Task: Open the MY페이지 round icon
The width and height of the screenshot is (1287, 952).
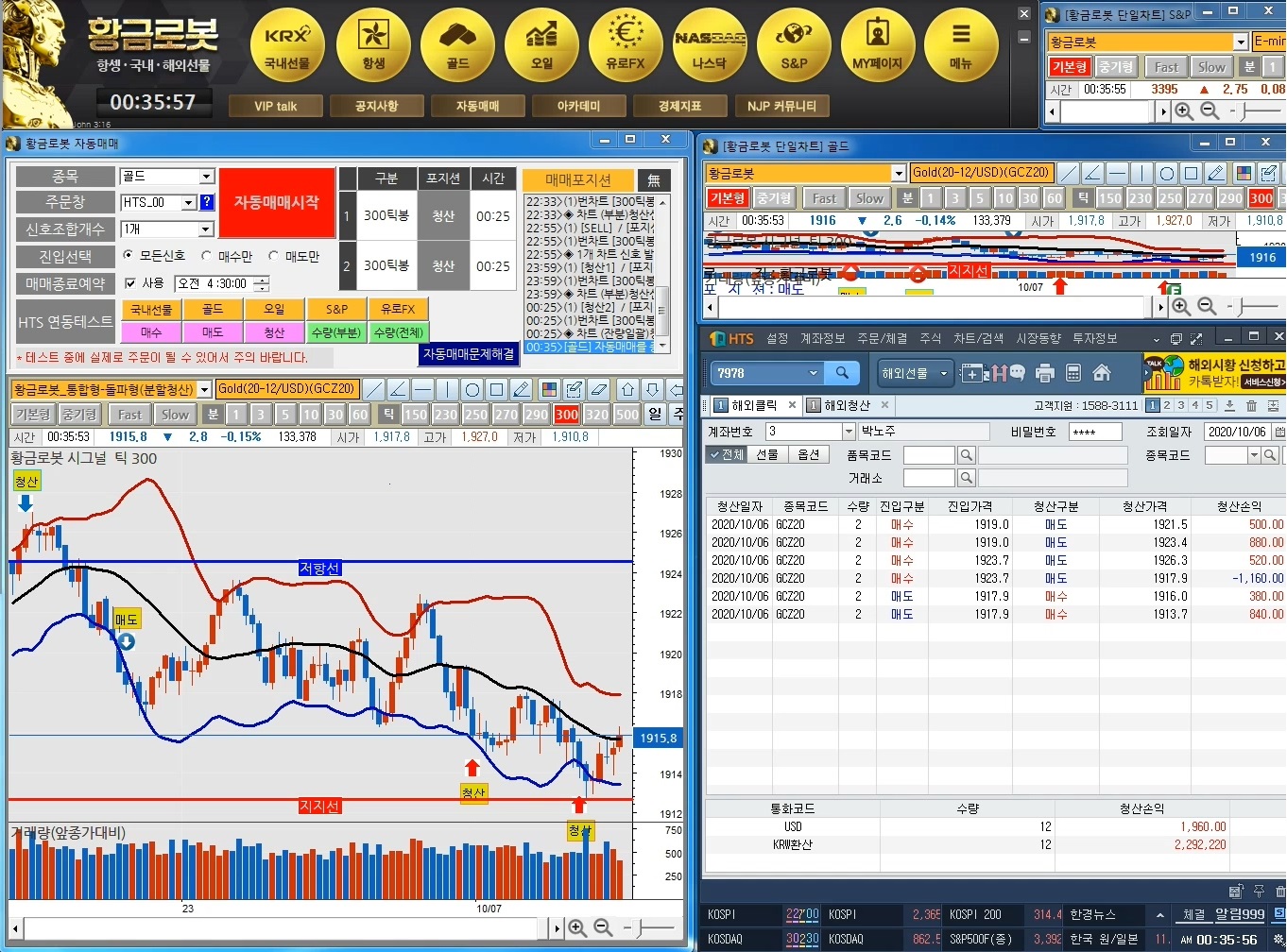Action: [878, 44]
